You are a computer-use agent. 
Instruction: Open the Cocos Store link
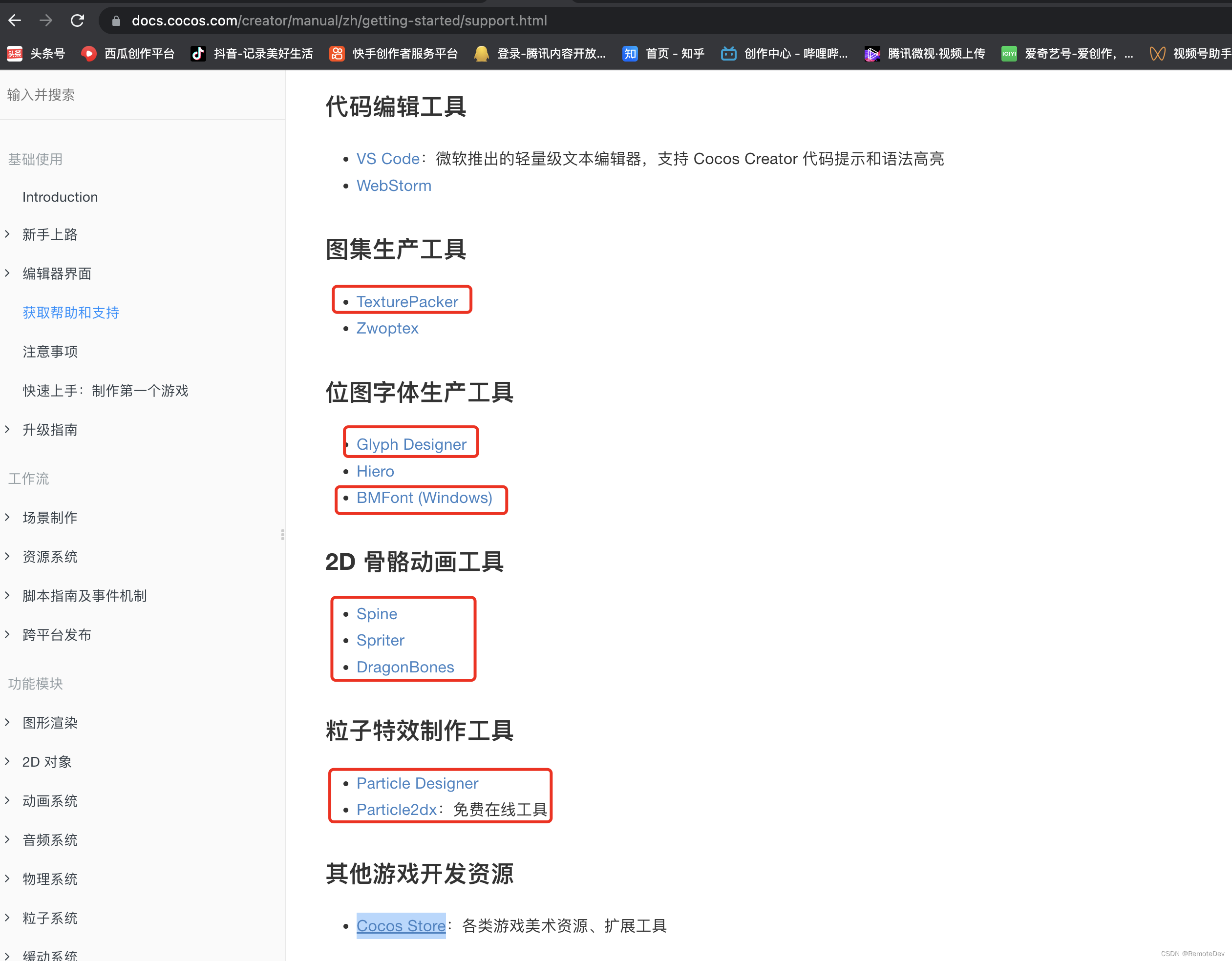coord(401,925)
